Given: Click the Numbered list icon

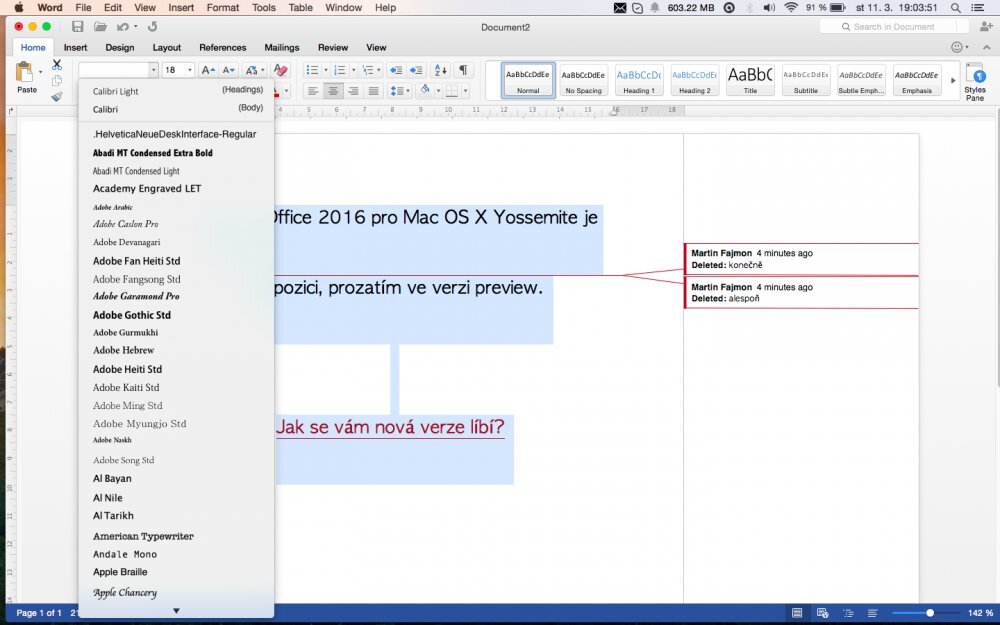Looking at the screenshot, I should pyautogui.click(x=340, y=70).
